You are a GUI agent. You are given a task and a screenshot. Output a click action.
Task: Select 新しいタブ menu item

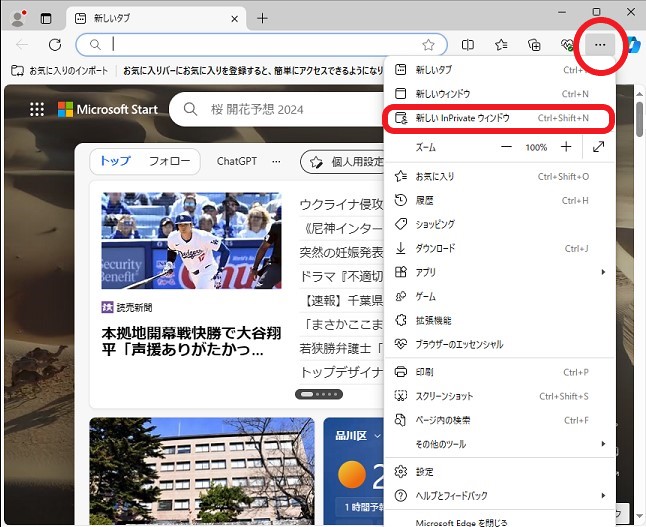click(499, 70)
